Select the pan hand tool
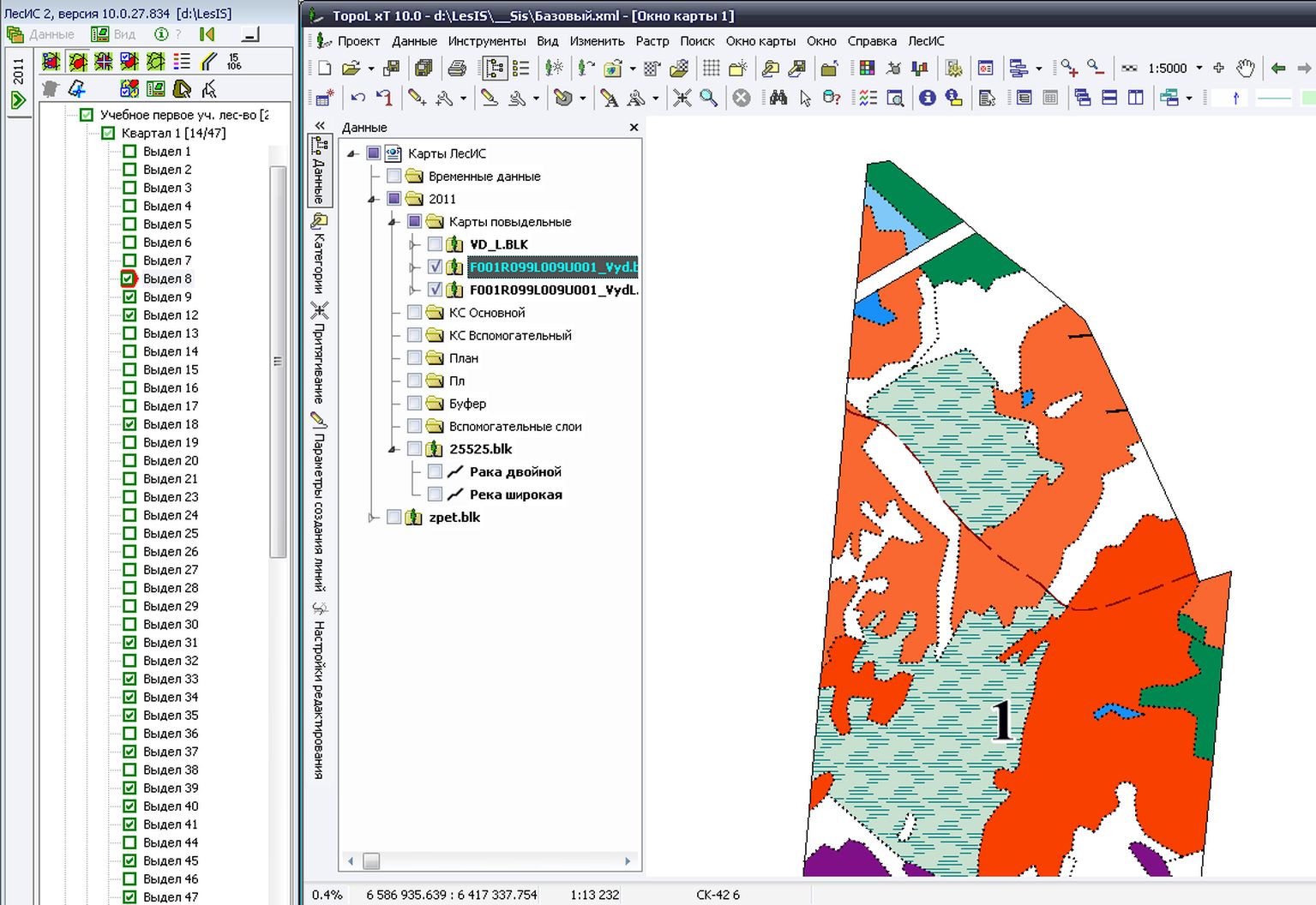This screenshot has width=1316, height=905. (1245, 68)
